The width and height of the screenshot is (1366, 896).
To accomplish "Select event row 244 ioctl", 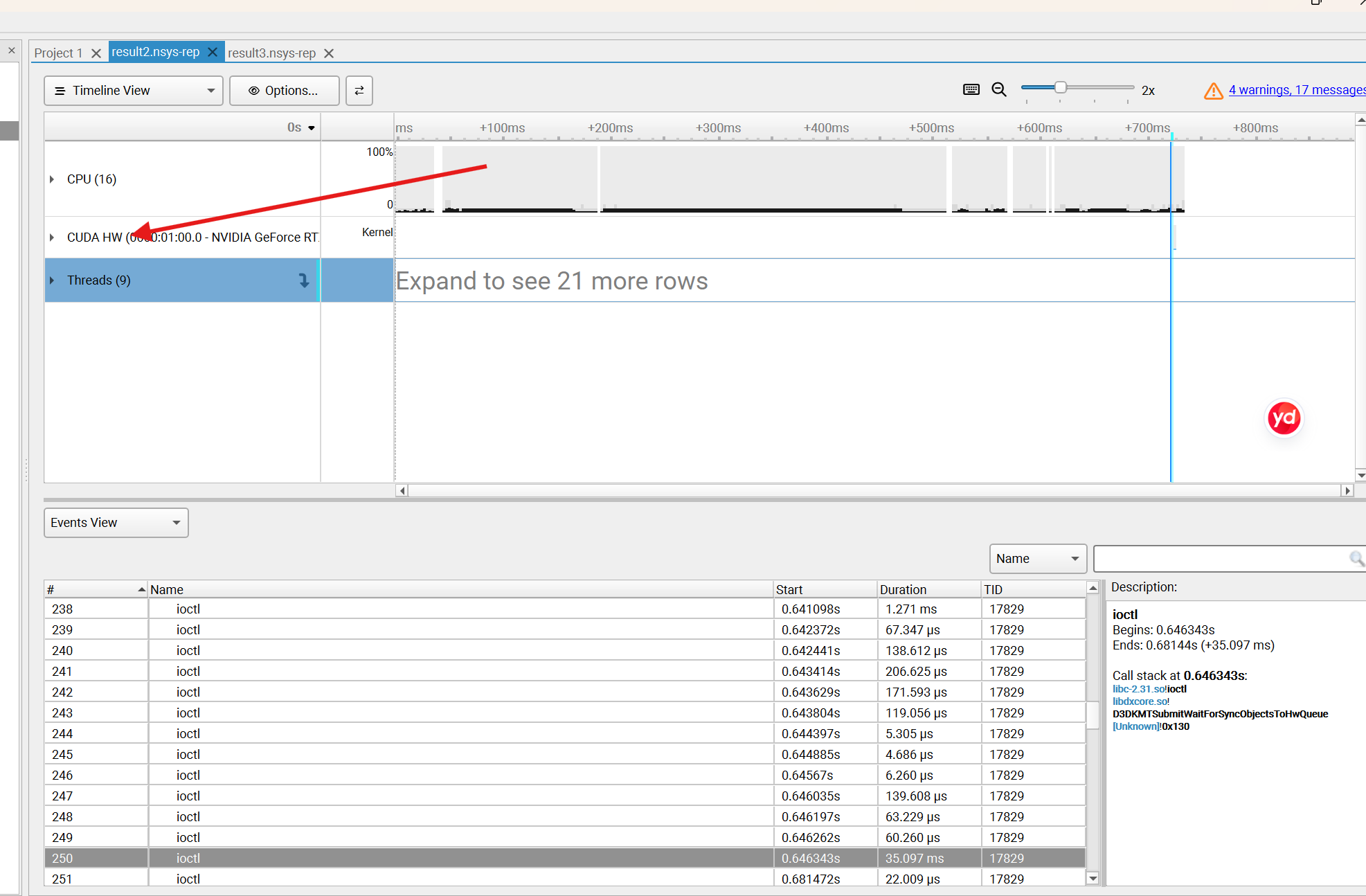I will [x=565, y=734].
